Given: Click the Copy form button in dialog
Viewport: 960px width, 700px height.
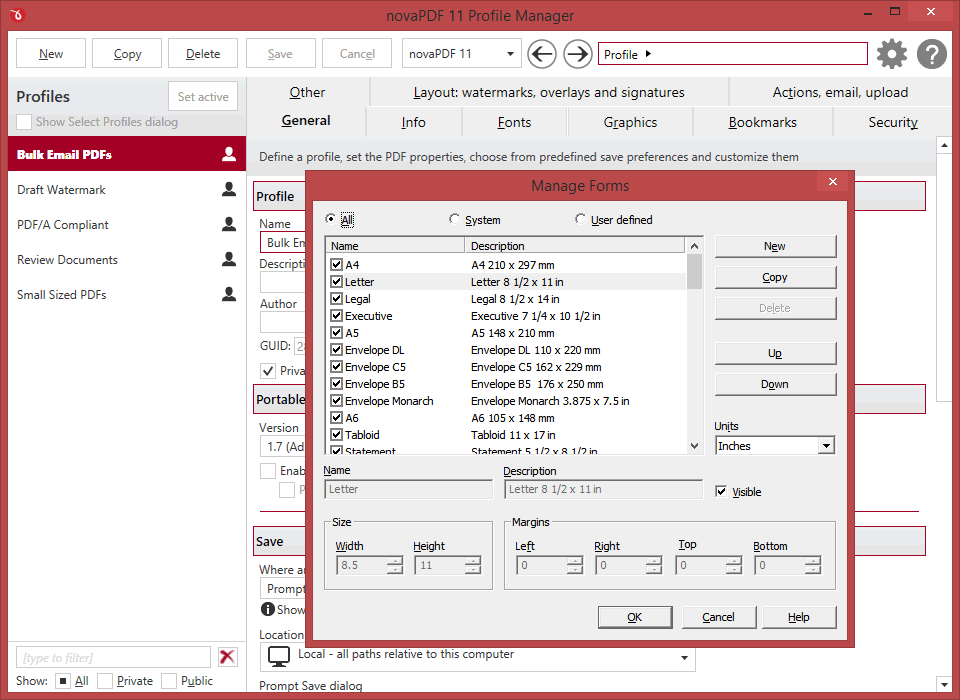Looking at the screenshot, I should [x=774, y=277].
